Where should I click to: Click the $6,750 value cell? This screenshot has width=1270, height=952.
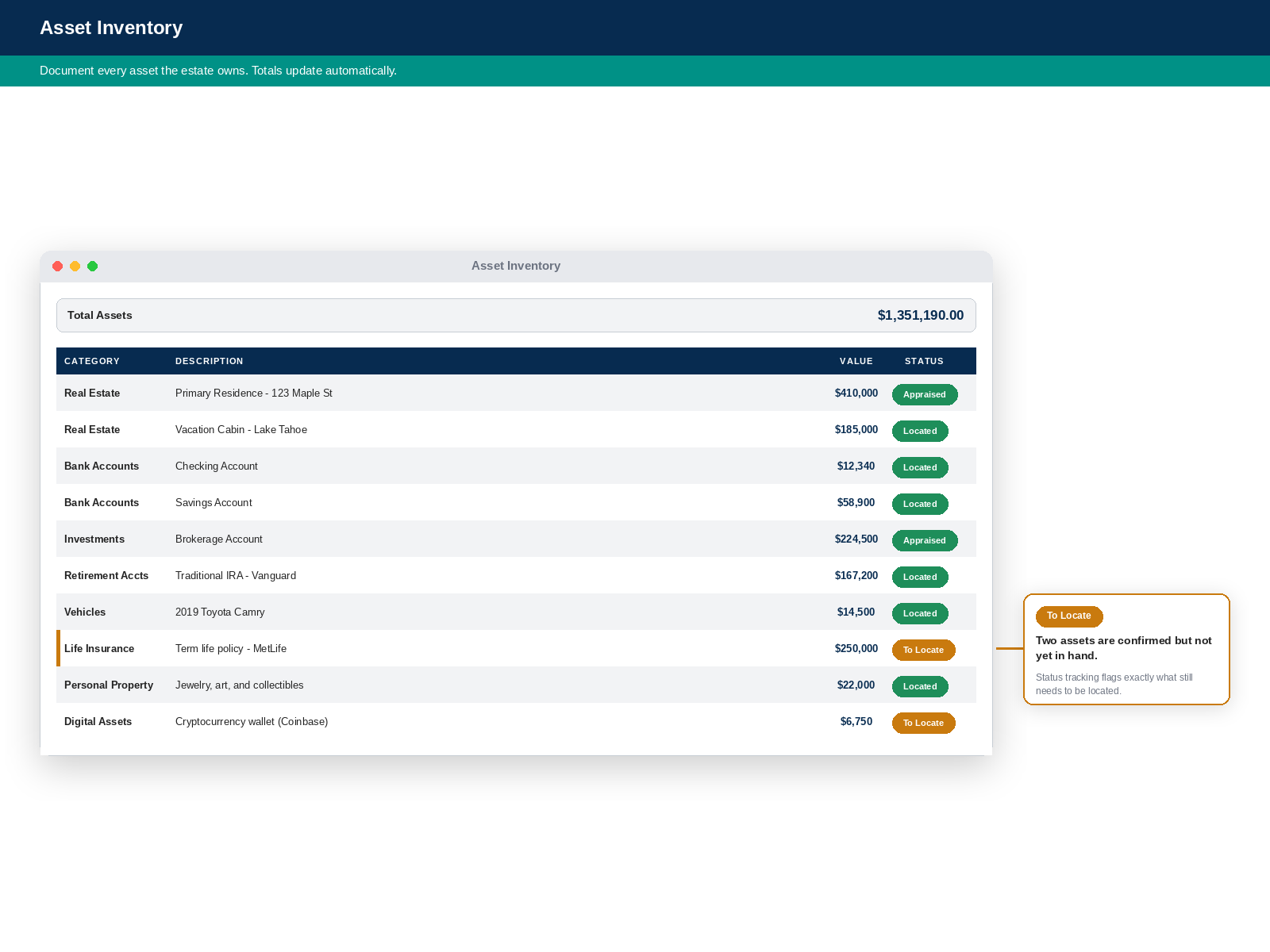point(856,722)
